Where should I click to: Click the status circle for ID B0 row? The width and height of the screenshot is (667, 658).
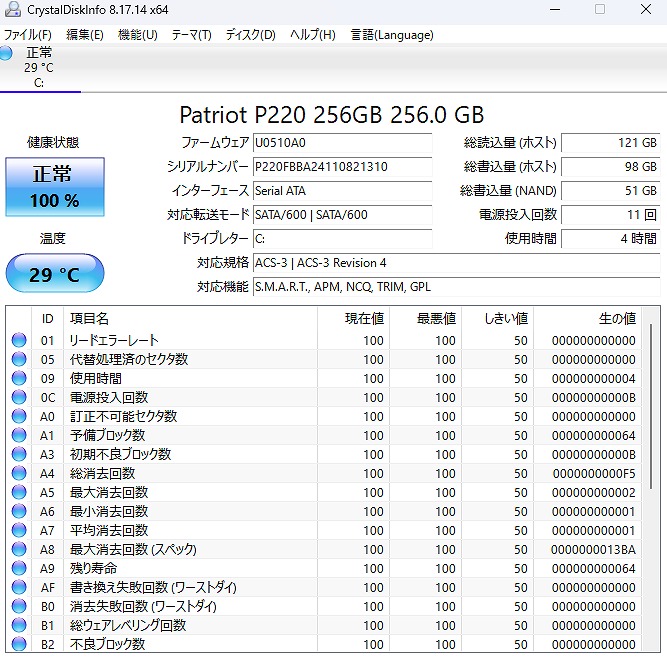coord(19,606)
